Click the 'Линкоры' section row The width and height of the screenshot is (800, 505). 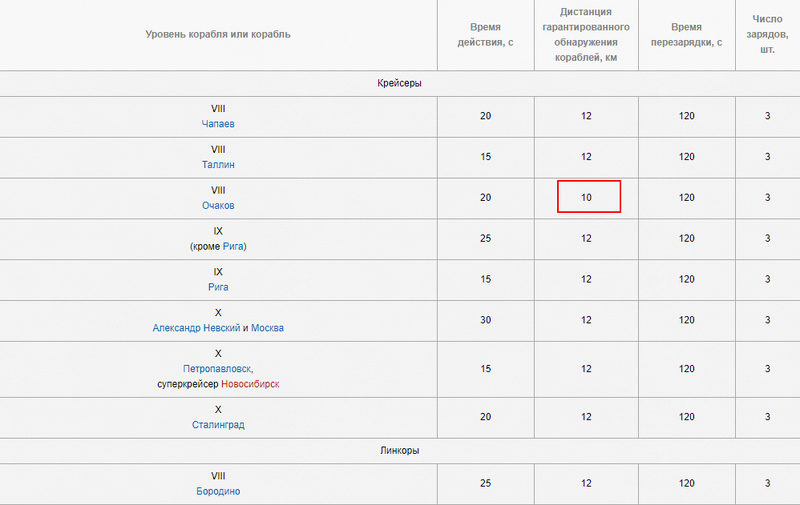click(x=399, y=451)
